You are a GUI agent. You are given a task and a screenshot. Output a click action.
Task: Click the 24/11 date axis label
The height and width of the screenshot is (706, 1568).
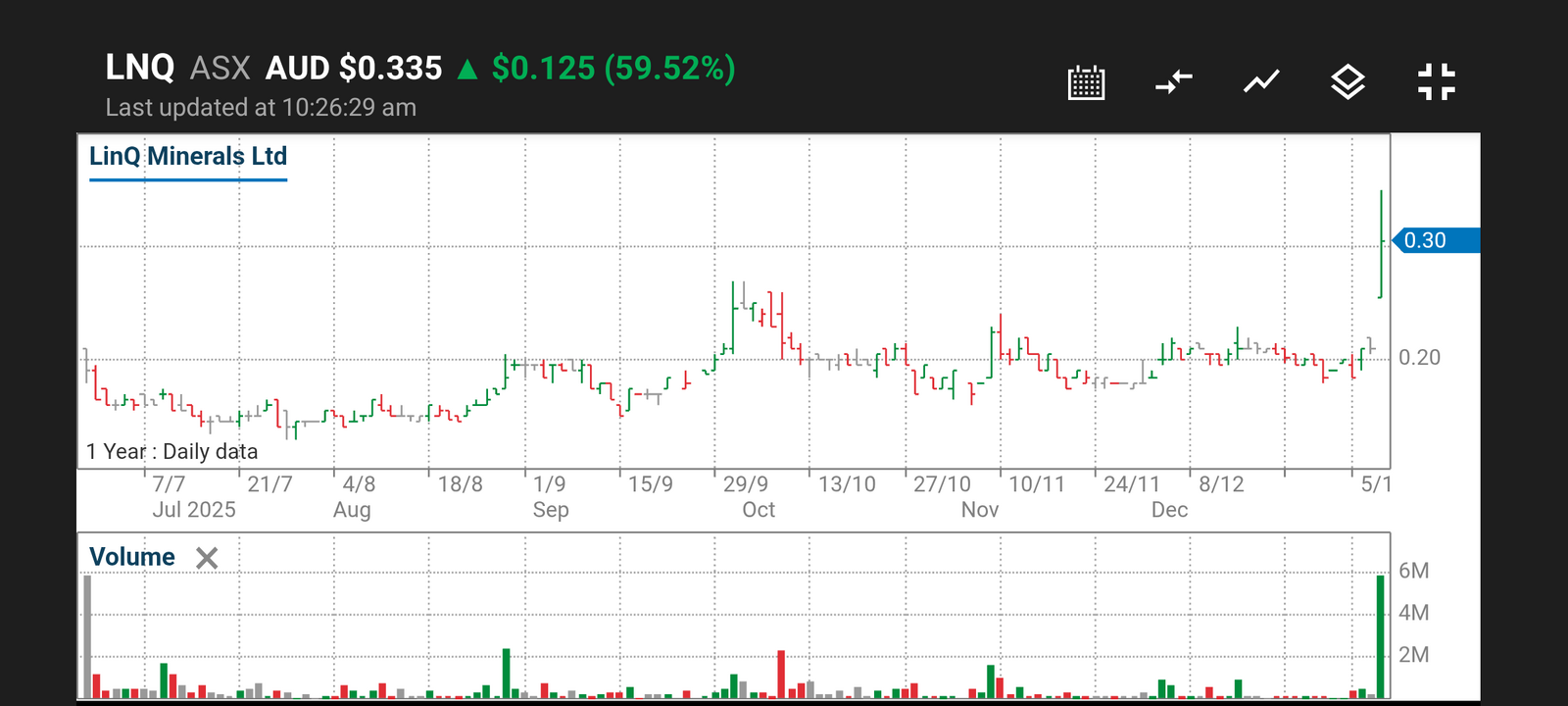(1132, 484)
